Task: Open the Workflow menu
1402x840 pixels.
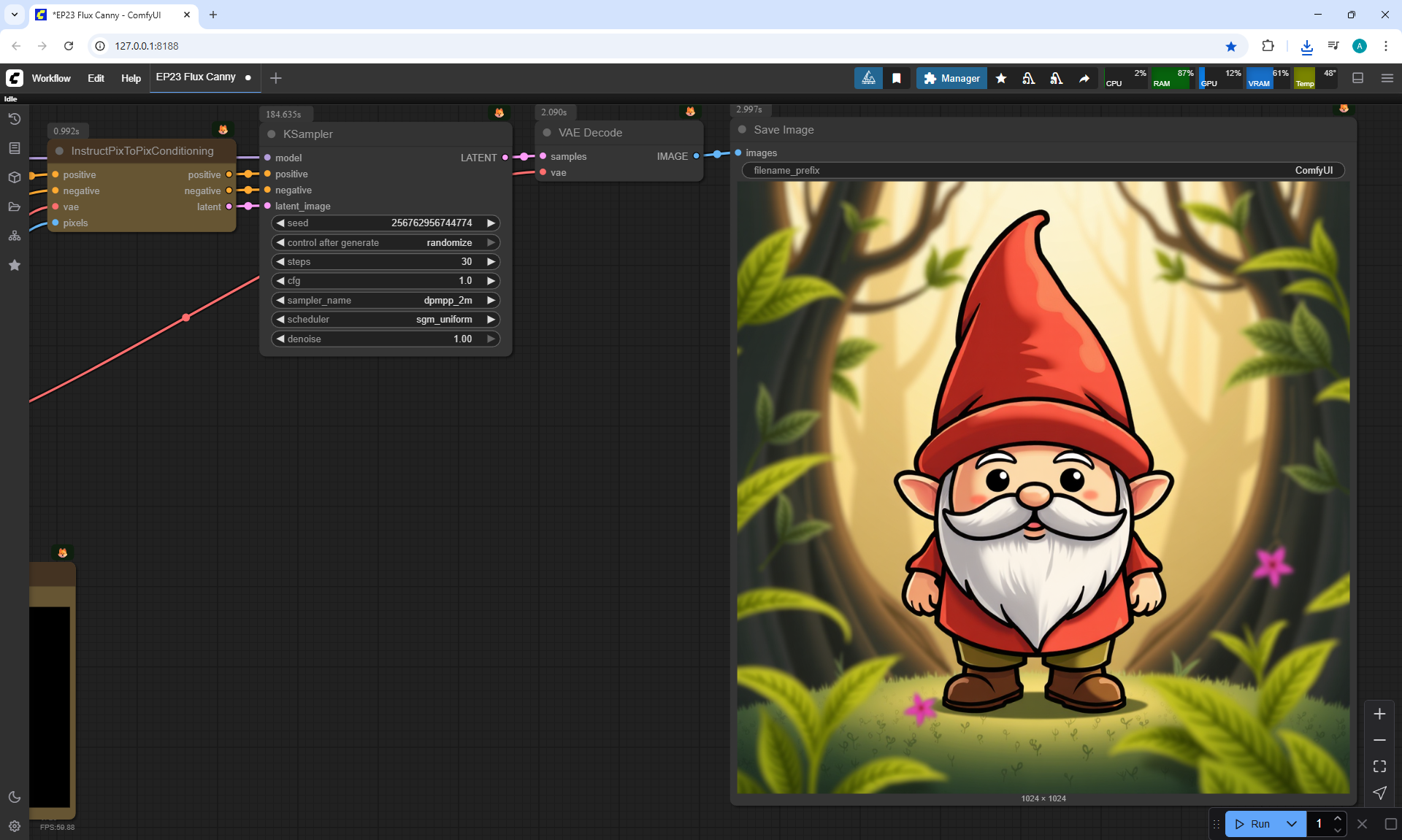Action: [51, 78]
